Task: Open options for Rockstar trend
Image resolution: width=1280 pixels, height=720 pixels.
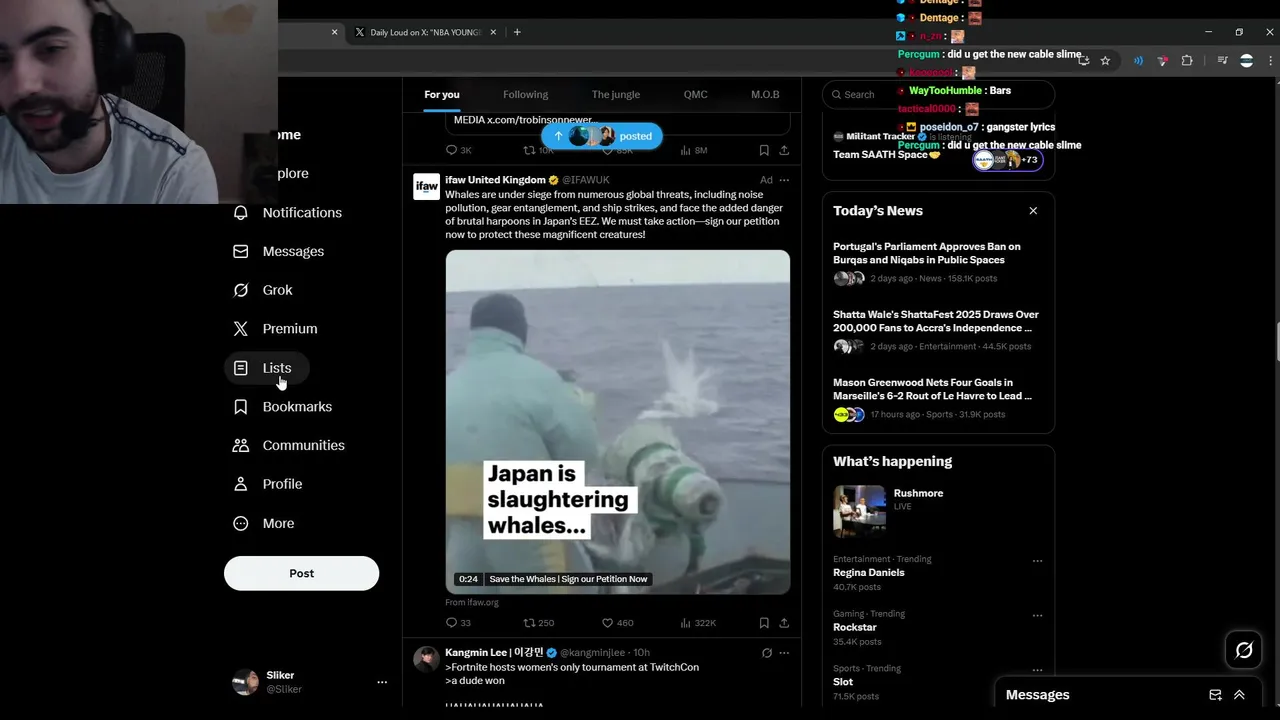Action: (x=1037, y=615)
